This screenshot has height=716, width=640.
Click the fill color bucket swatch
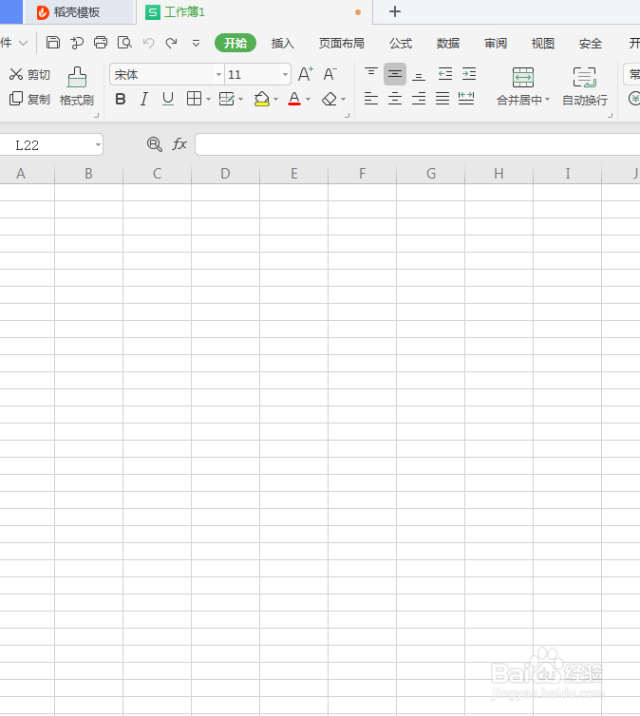click(261, 99)
